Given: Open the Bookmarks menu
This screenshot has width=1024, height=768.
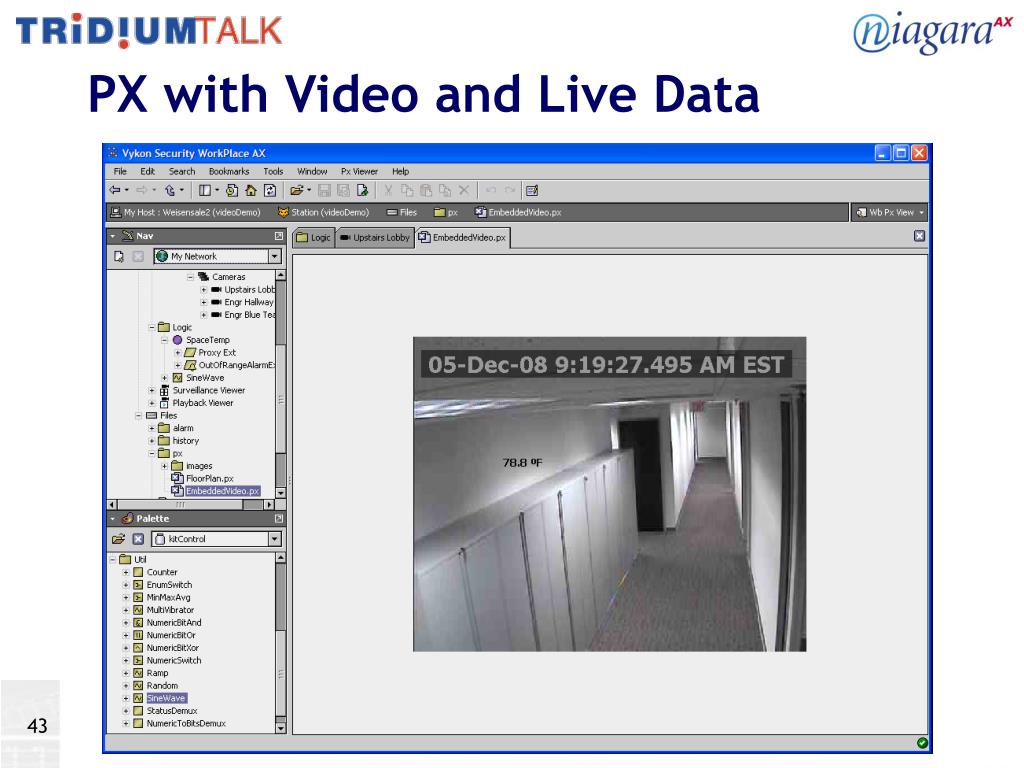Looking at the screenshot, I should 229,171.
